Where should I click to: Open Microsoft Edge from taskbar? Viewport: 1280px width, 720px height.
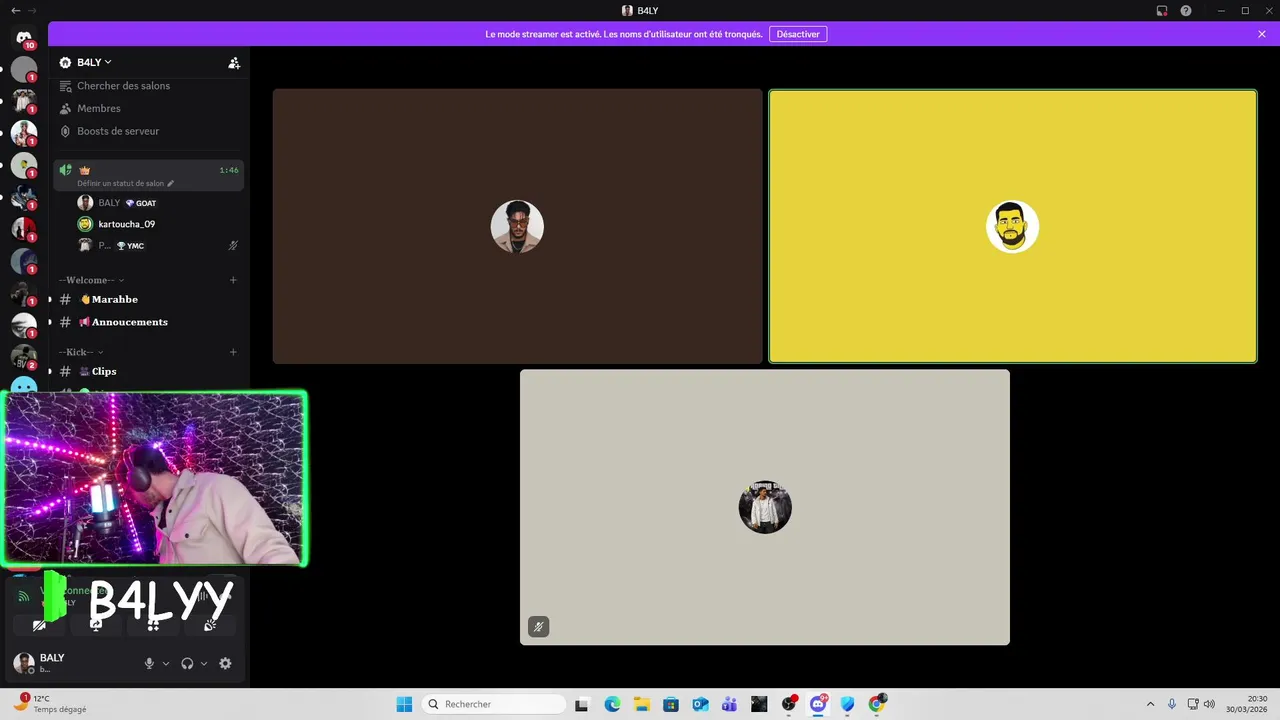click(612, 704)
